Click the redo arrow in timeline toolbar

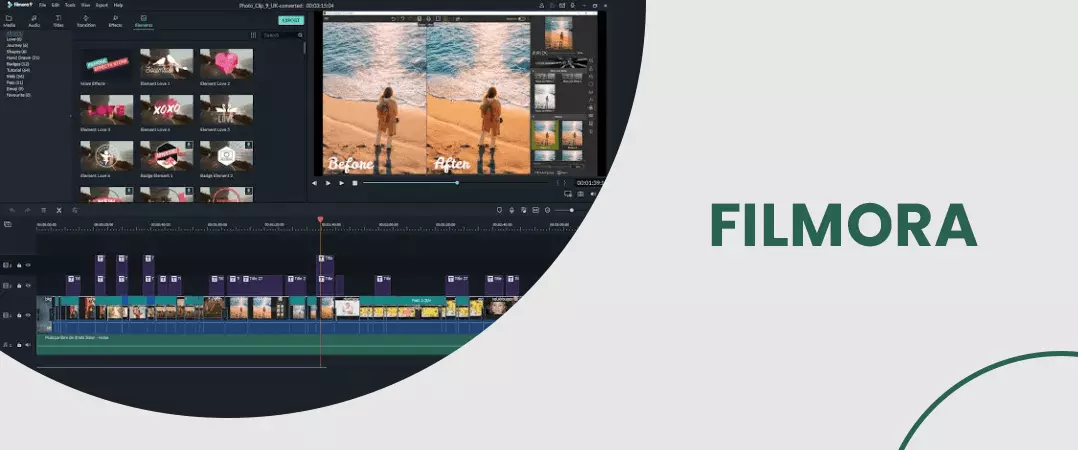tap(28, 210)
